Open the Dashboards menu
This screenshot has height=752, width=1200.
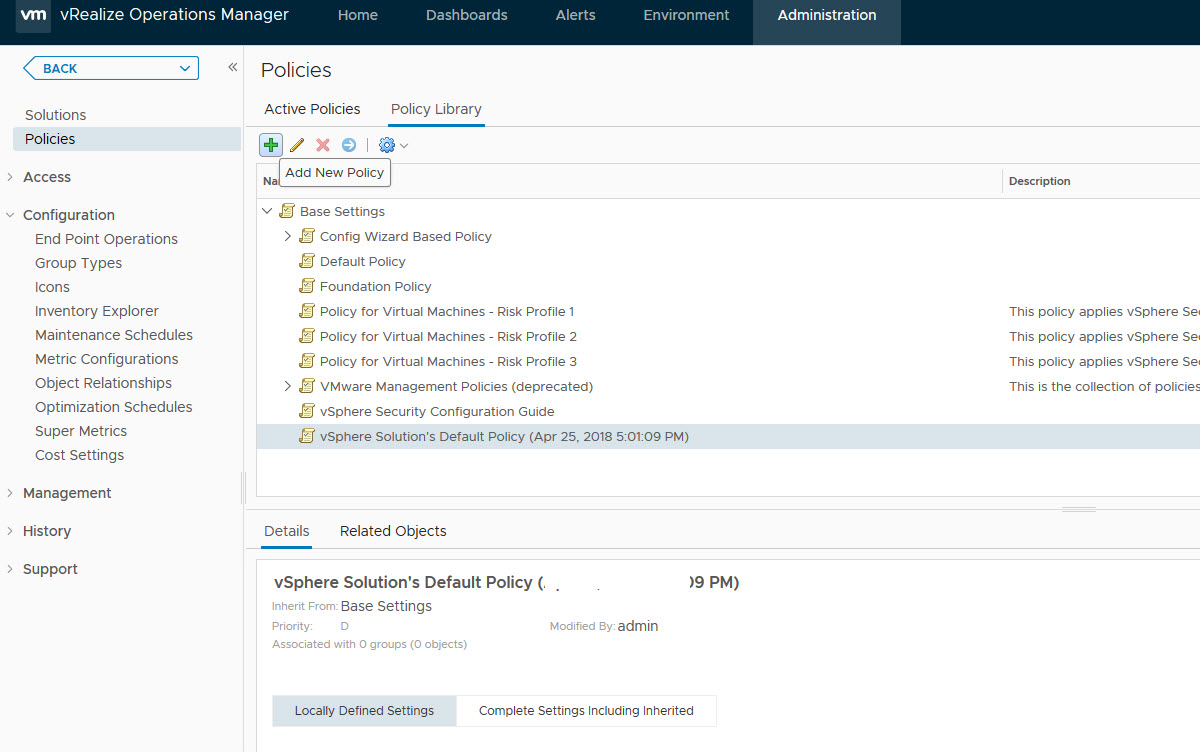pyautogui.click(x=466, y=15)
